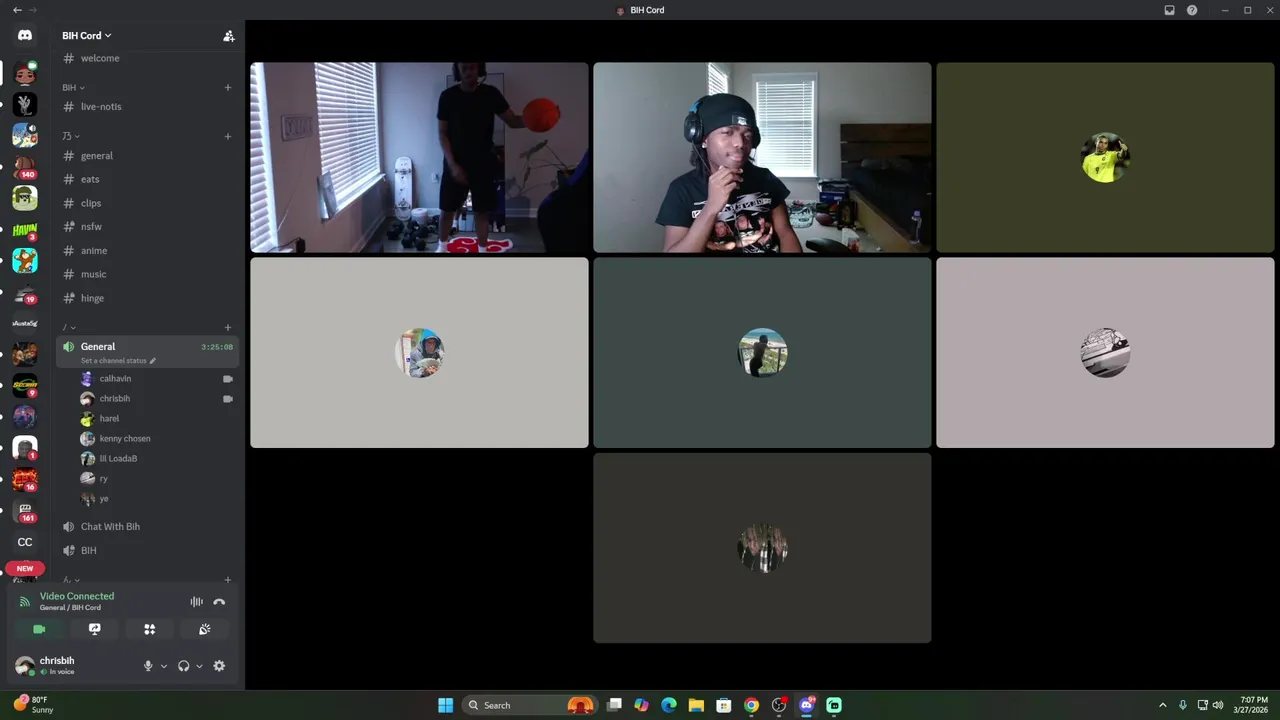This screenshot has width=1280, height=720.
Task: Open chrisbih user panel avatar
Action: point(25,666)
